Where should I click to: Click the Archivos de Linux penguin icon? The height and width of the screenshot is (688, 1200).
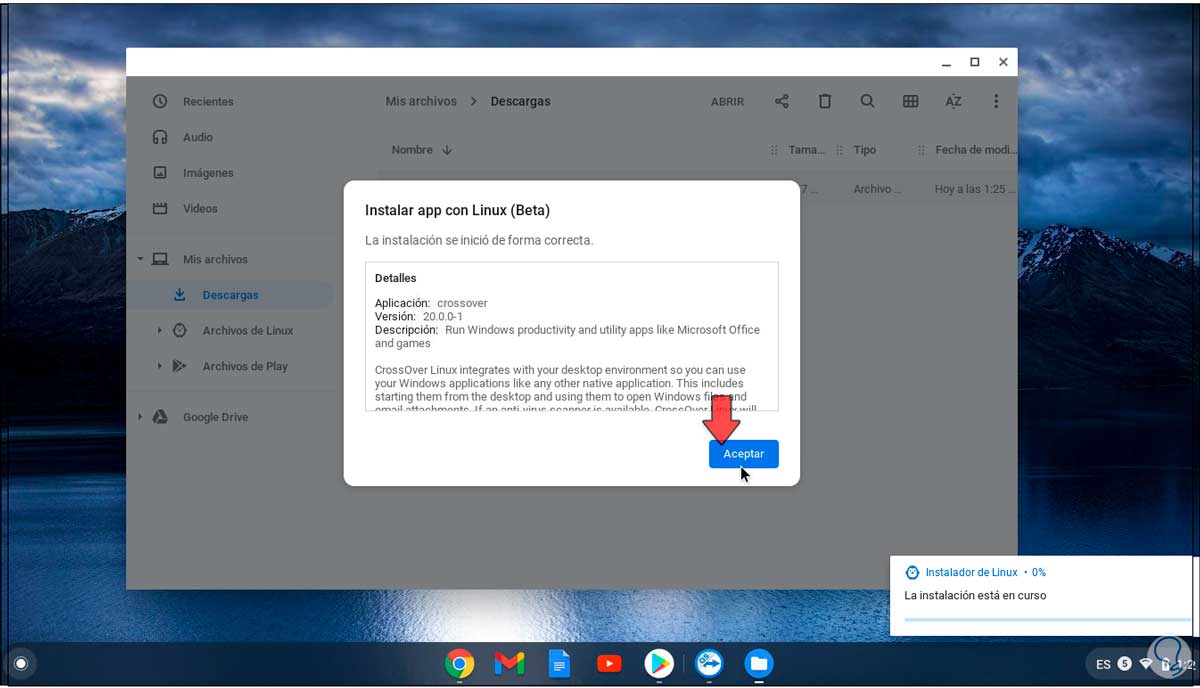coord(180,331)
